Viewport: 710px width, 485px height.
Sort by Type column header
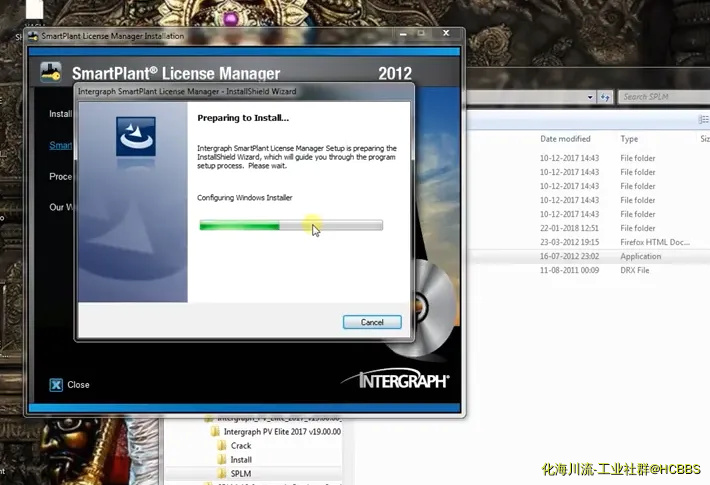tap(629, 139)
